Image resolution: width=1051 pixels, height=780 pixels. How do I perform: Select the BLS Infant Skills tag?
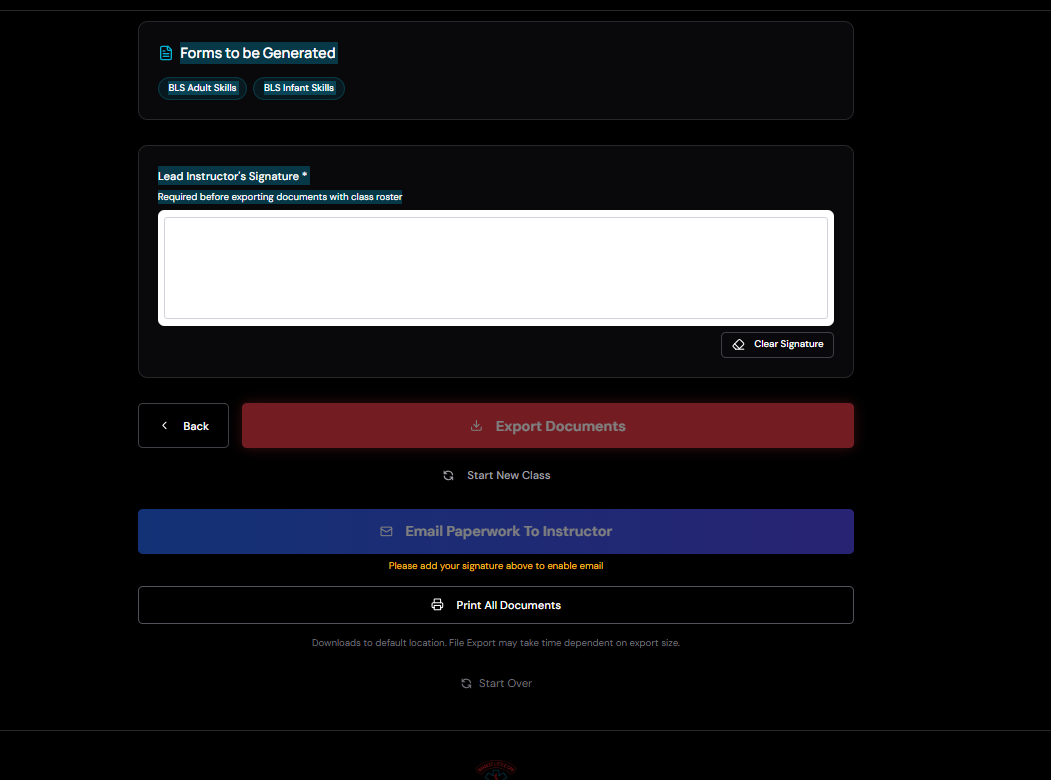tap(298, 88)
